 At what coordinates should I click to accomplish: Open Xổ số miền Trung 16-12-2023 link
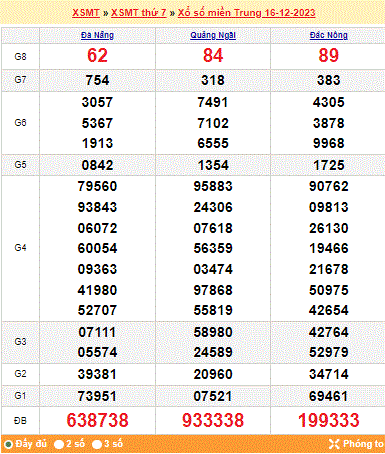click(246, 13)
